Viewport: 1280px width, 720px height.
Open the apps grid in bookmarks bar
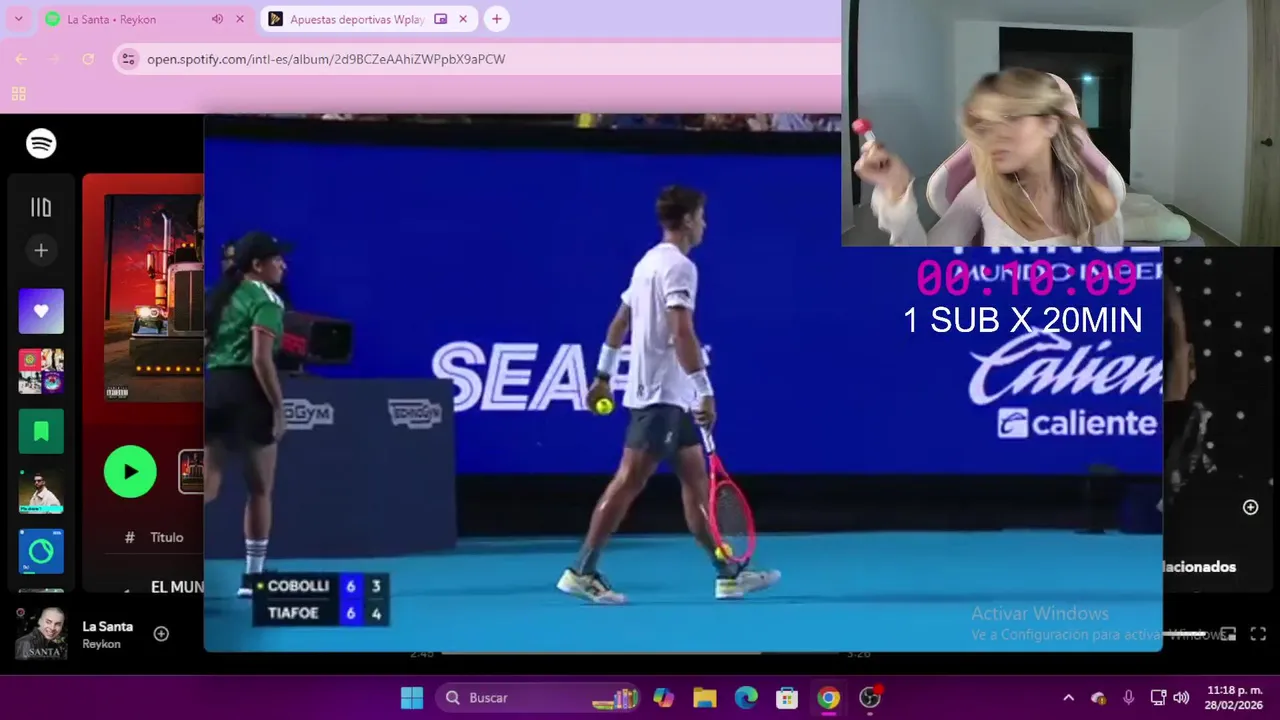pyautogui.click(x=18, y=94)
